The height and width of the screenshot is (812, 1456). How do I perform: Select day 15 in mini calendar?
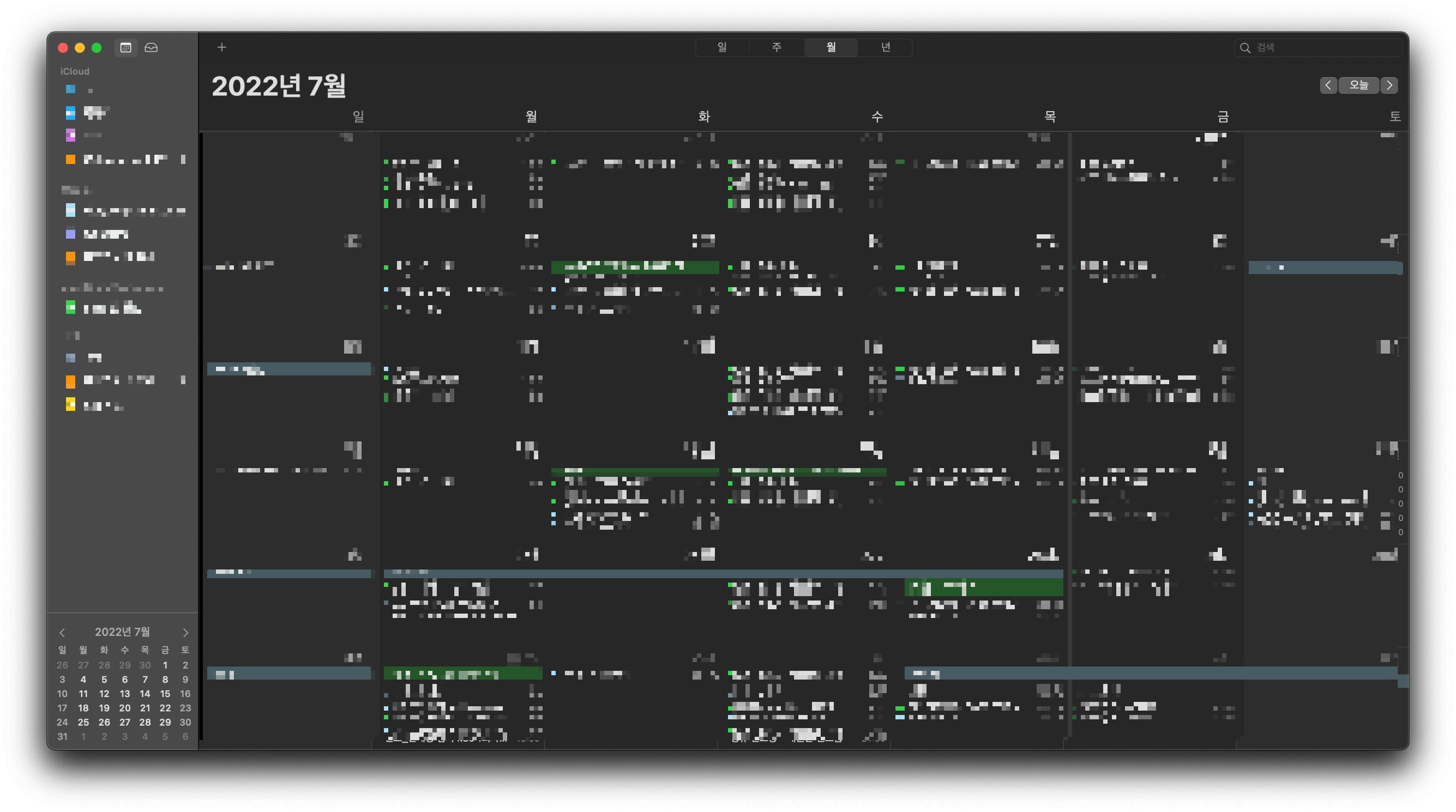pyautogui.click(x=165, y=693)
